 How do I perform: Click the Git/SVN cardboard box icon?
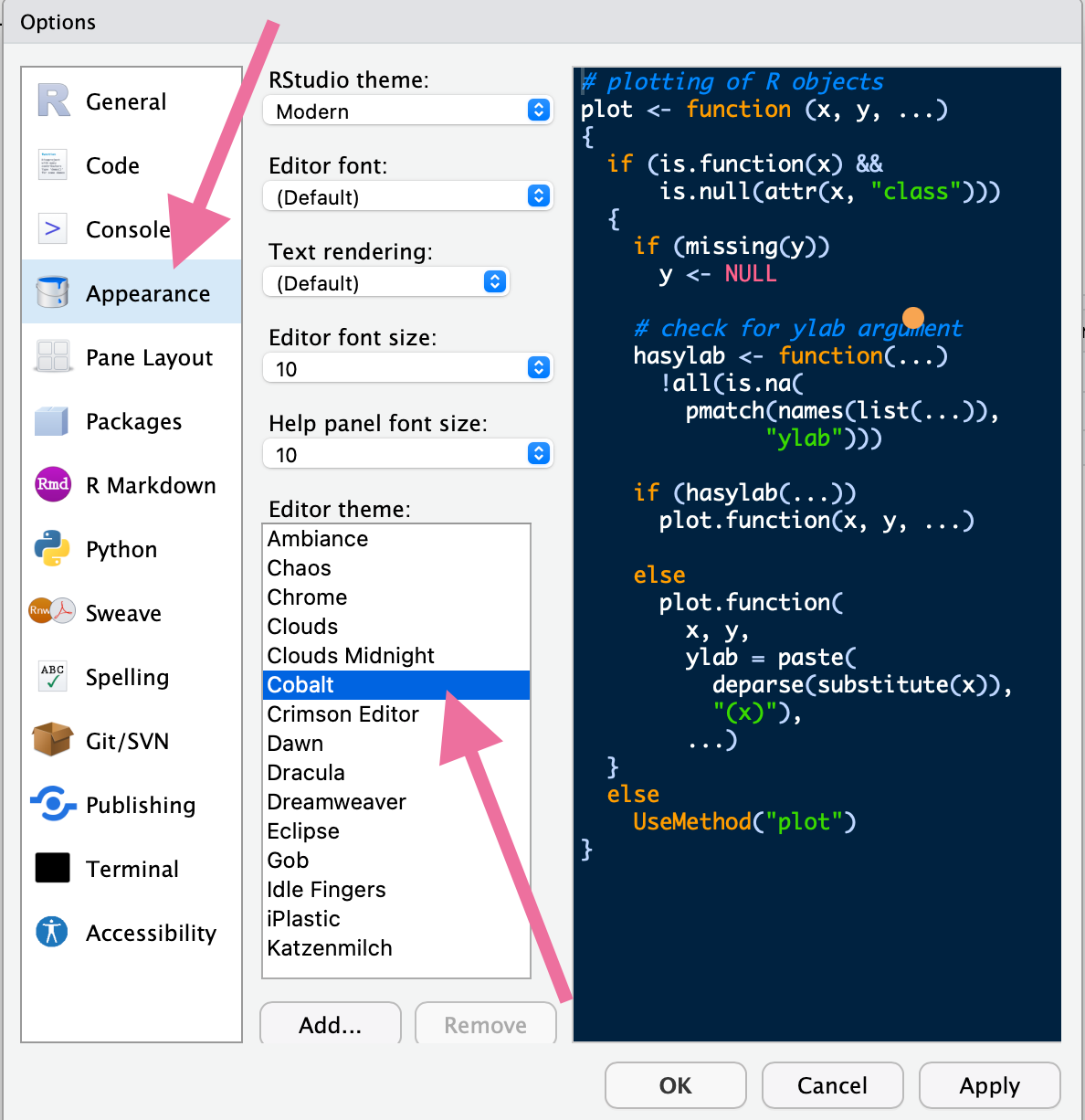pos(52,739)
